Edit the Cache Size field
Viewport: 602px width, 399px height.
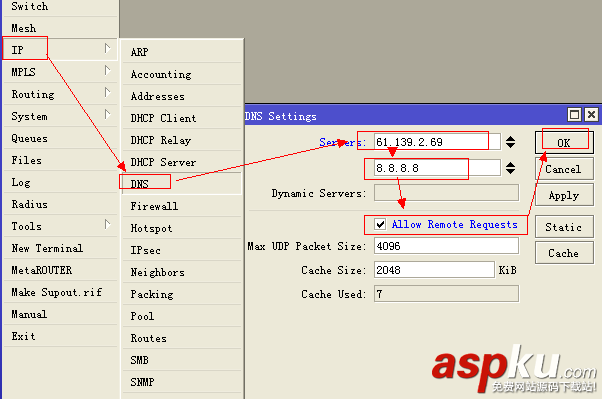[x=434, y=270]
